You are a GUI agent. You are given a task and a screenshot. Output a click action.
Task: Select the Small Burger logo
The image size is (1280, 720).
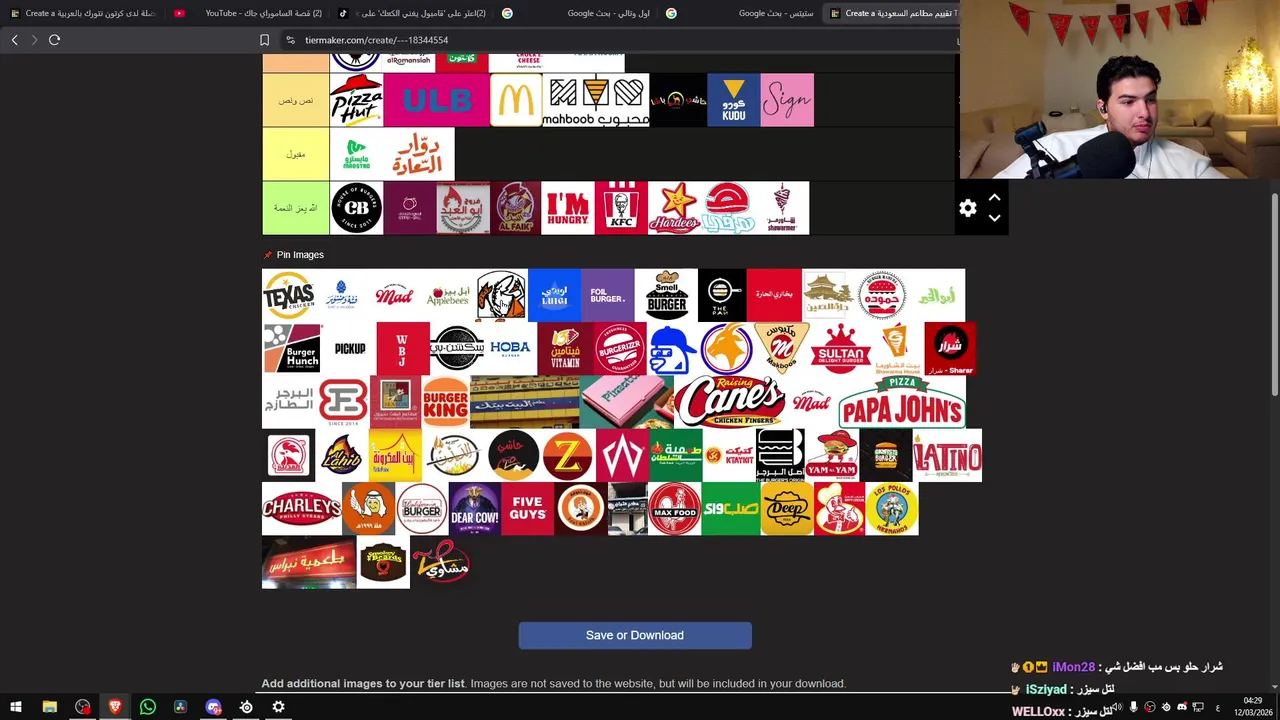point(666,295)
